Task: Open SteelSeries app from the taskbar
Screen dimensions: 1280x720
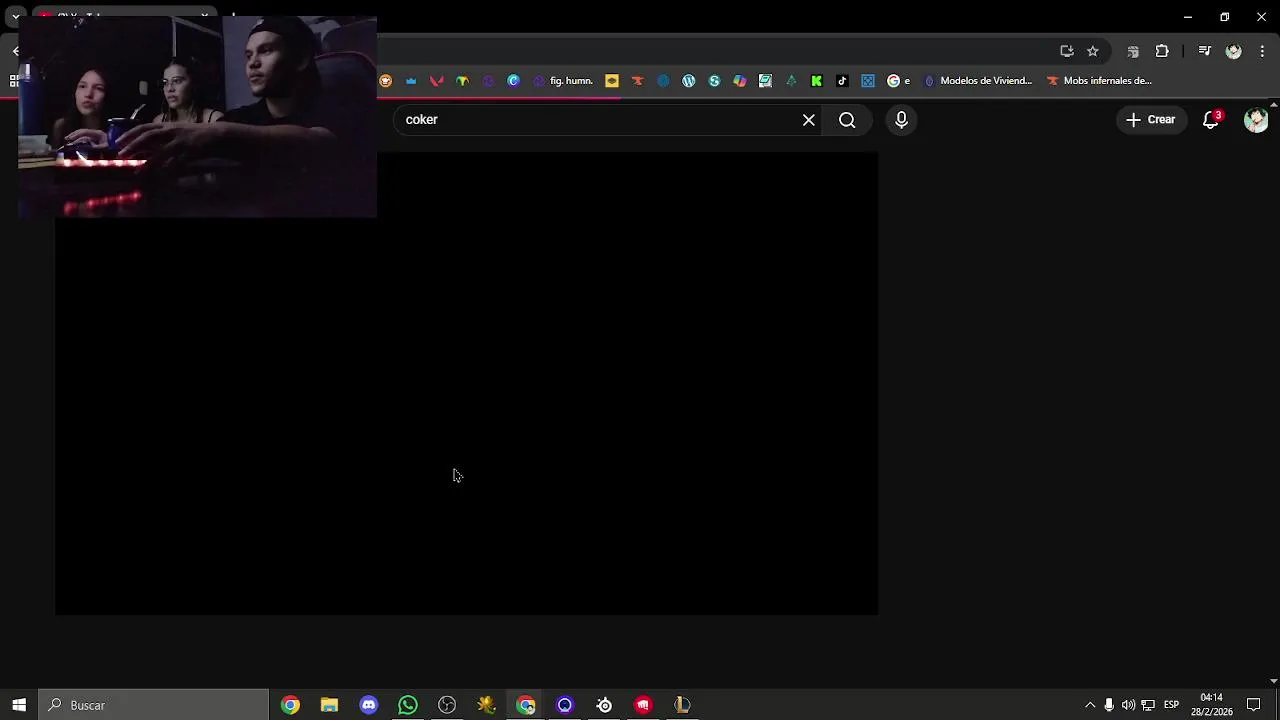Action: point(604,705)
